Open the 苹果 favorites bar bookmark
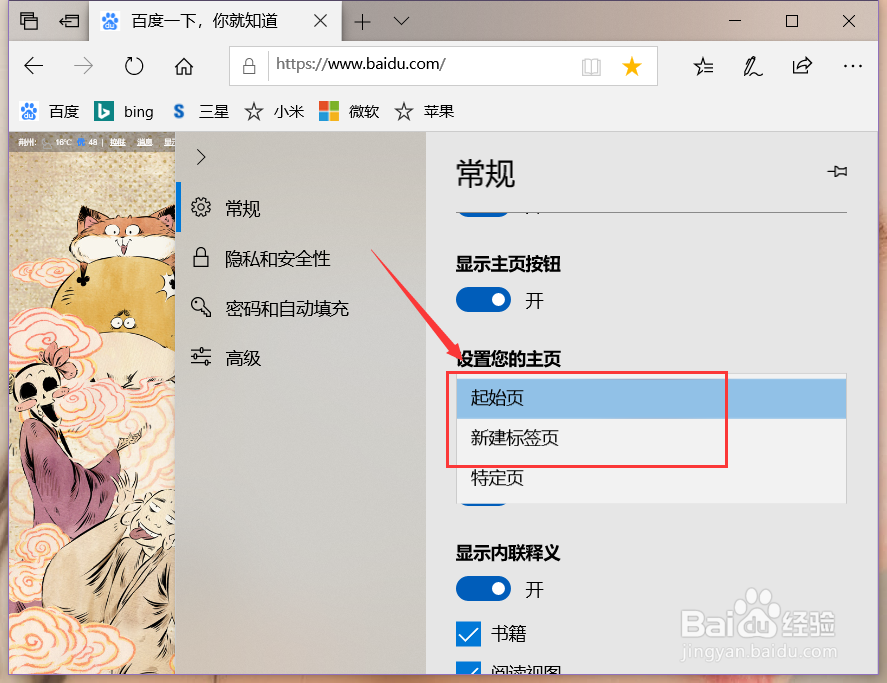Image resolution: width=887 pixels, height=683 pixels. coord(424,111)
